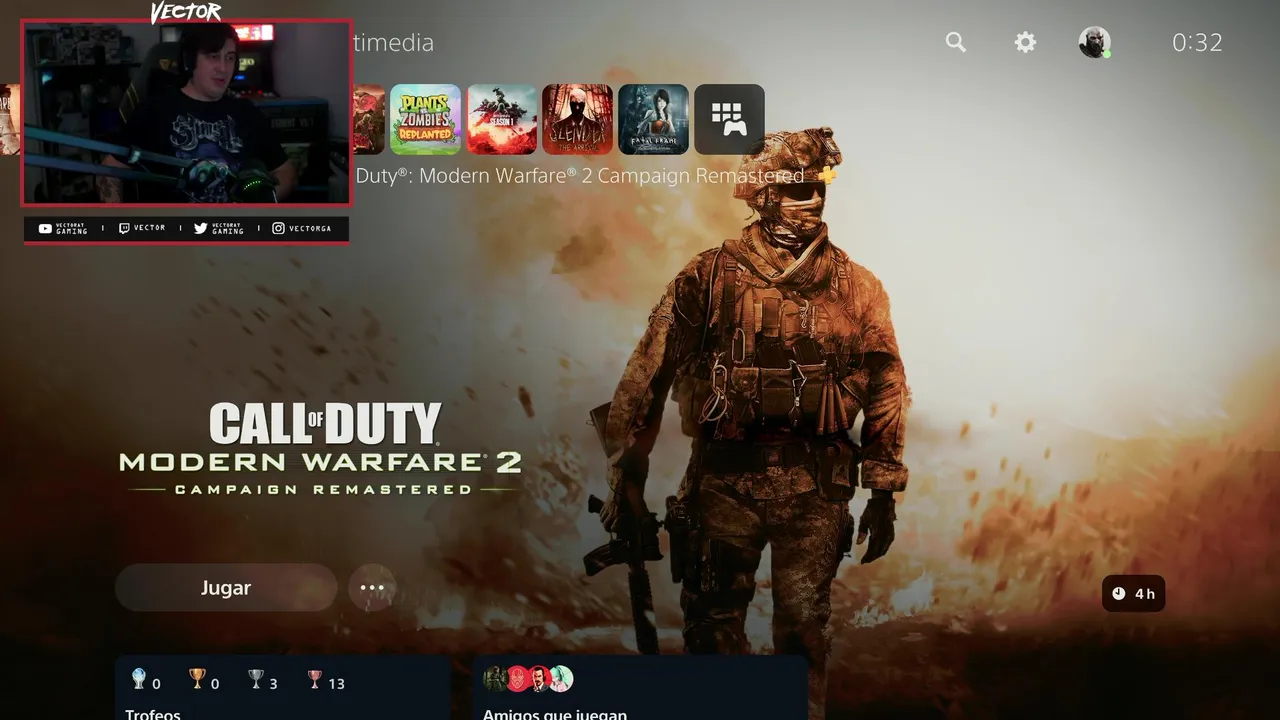Click the silver trophy count icon
Screen dimensions: 1280x720
256,680
